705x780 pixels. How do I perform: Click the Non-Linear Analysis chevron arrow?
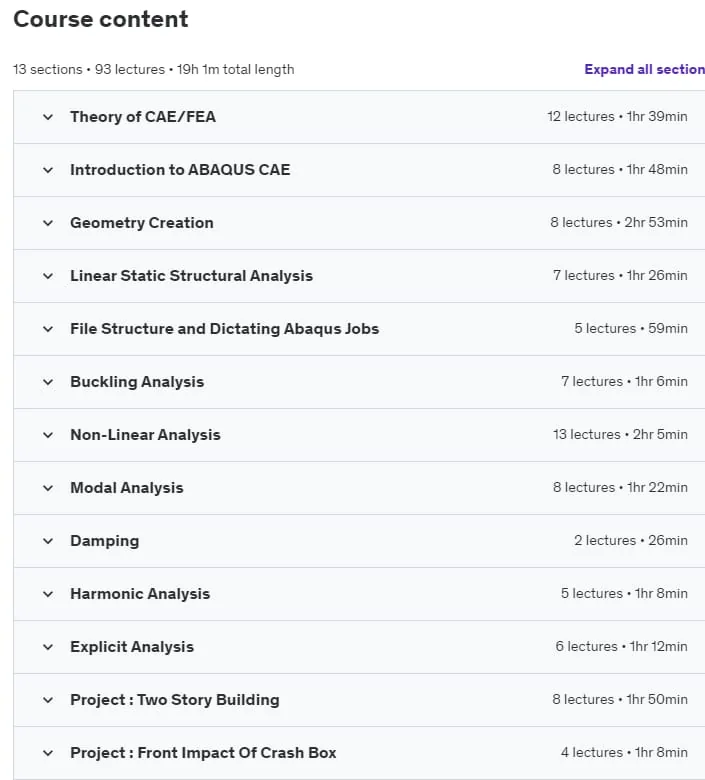click(x=48, y=435)
